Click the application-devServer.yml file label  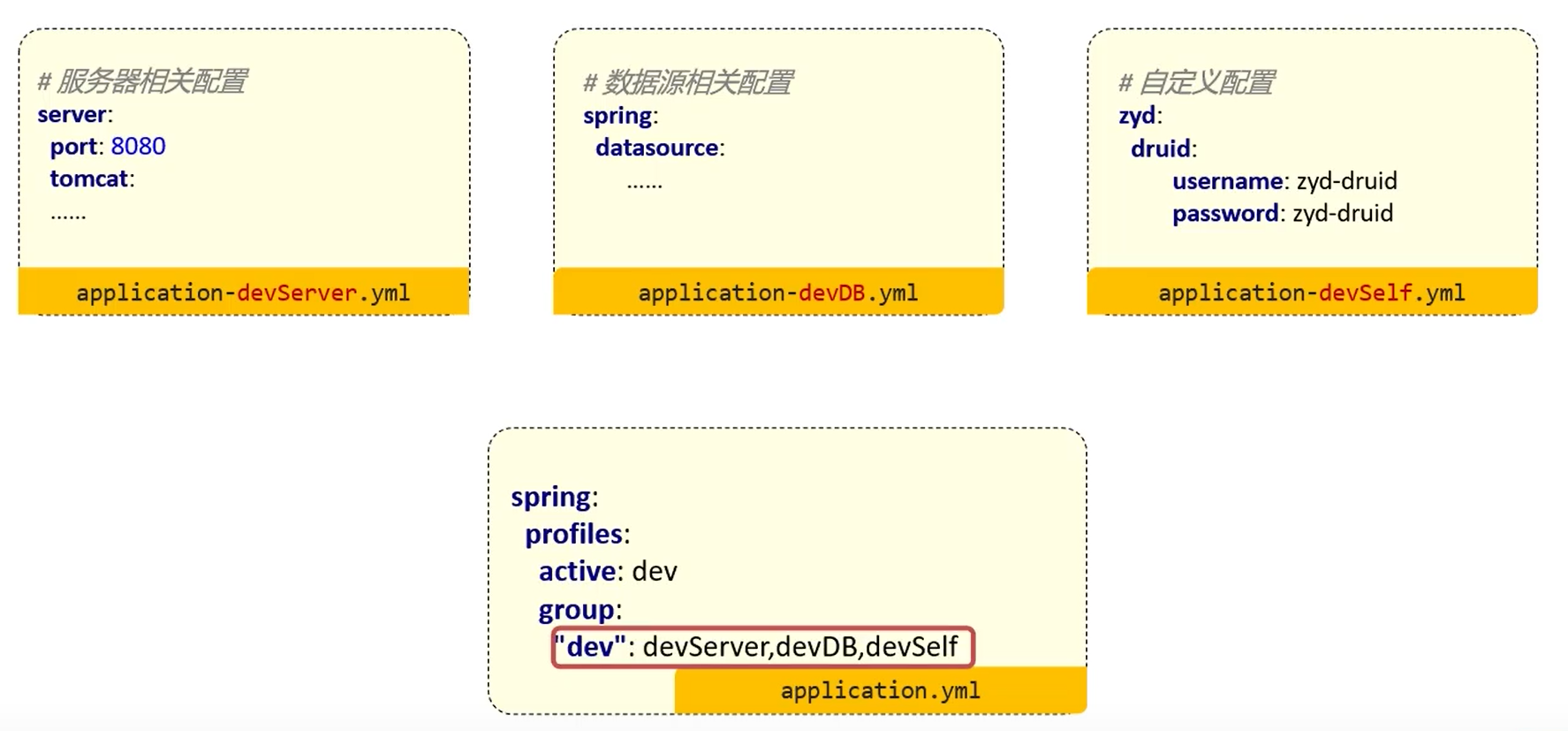point(243,293)
